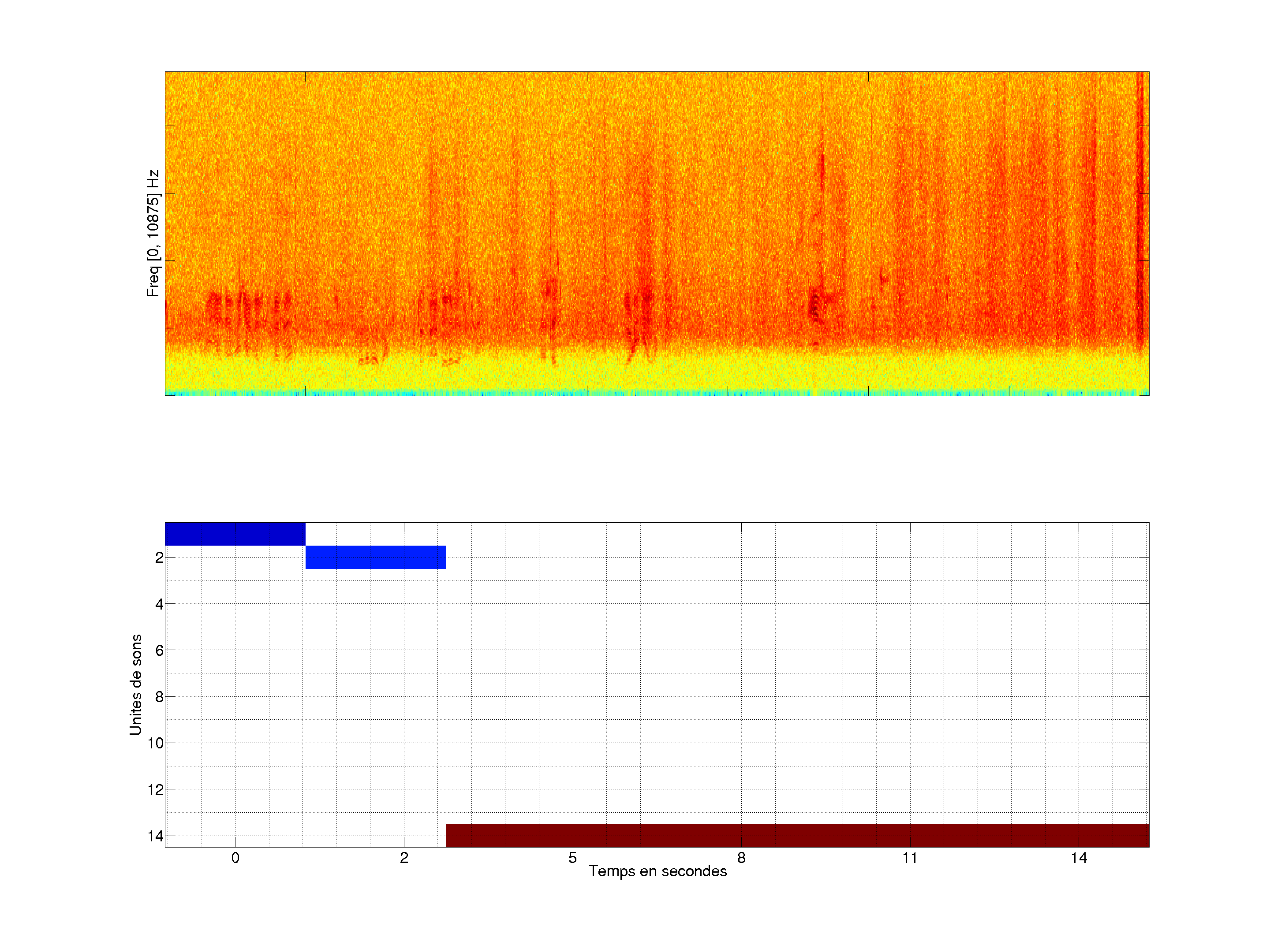Click x-axis tick label 8
This screenshot has height=952, width=1270.
[x=741, y=858]
